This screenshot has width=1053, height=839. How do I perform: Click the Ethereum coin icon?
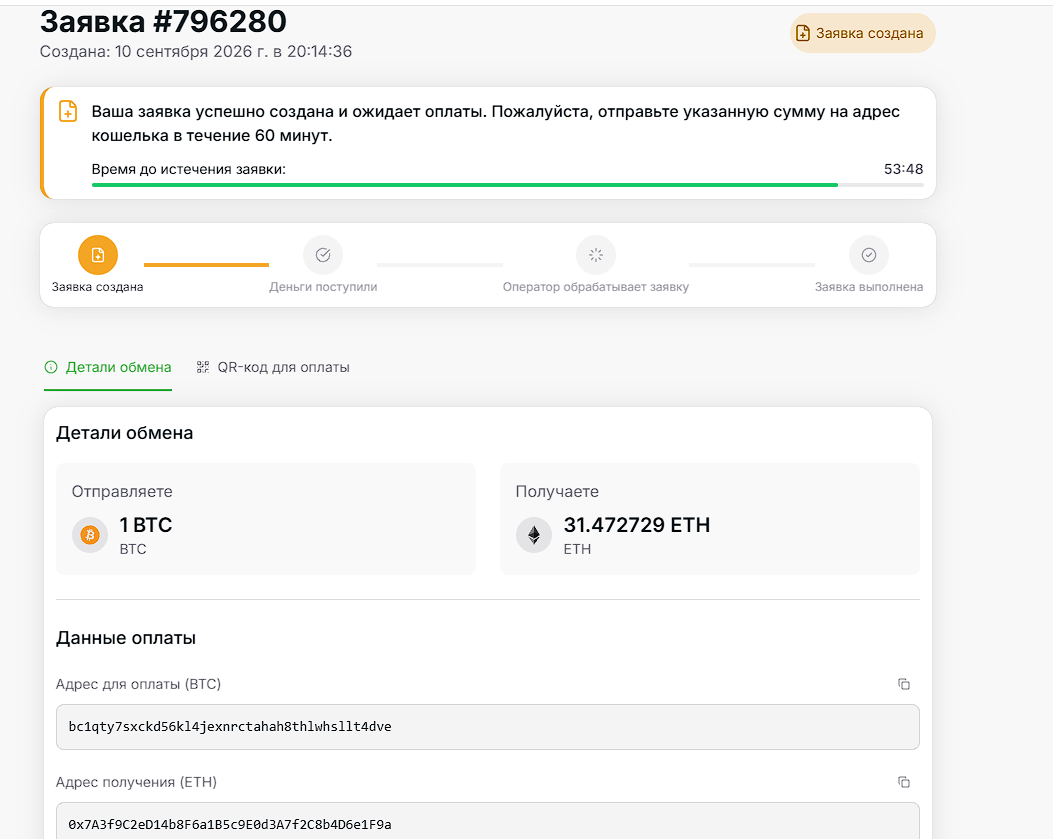click(534, 535)
